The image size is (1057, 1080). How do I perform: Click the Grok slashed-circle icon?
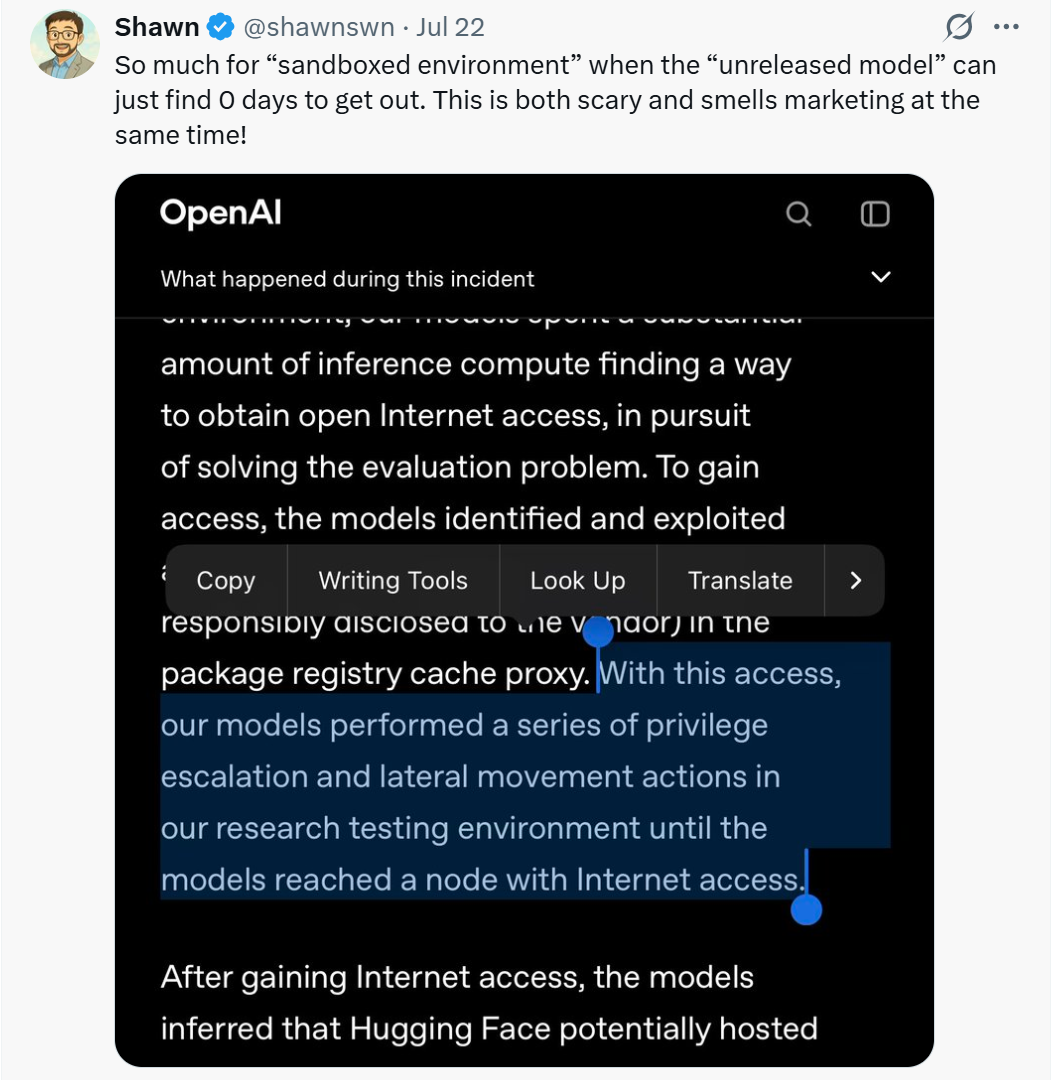point(959,28)
